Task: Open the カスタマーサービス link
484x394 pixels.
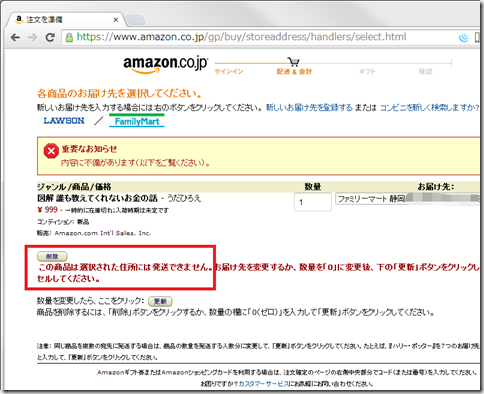Action: click(x=264, y=384)
